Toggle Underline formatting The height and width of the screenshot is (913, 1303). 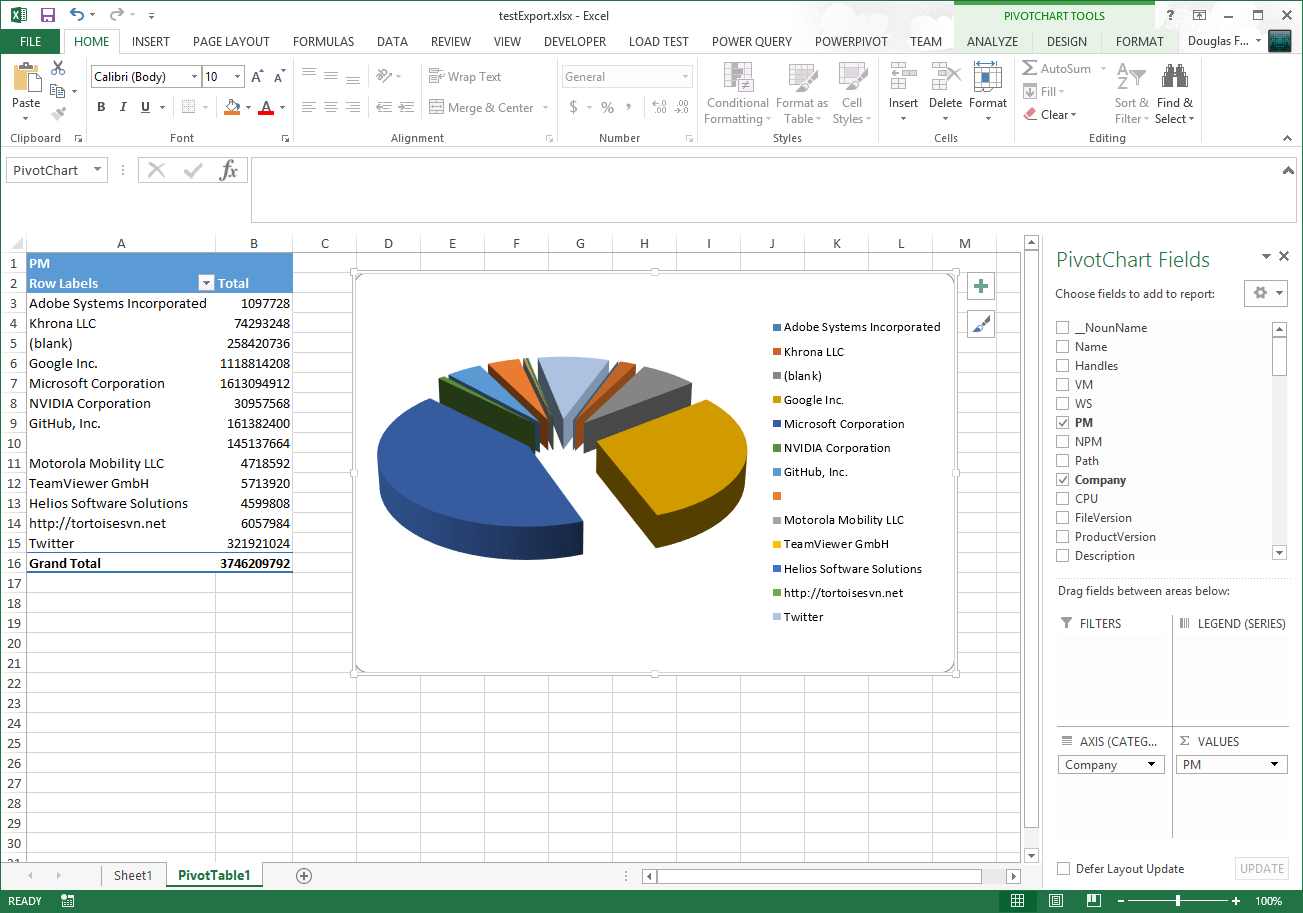pos(146,107)
